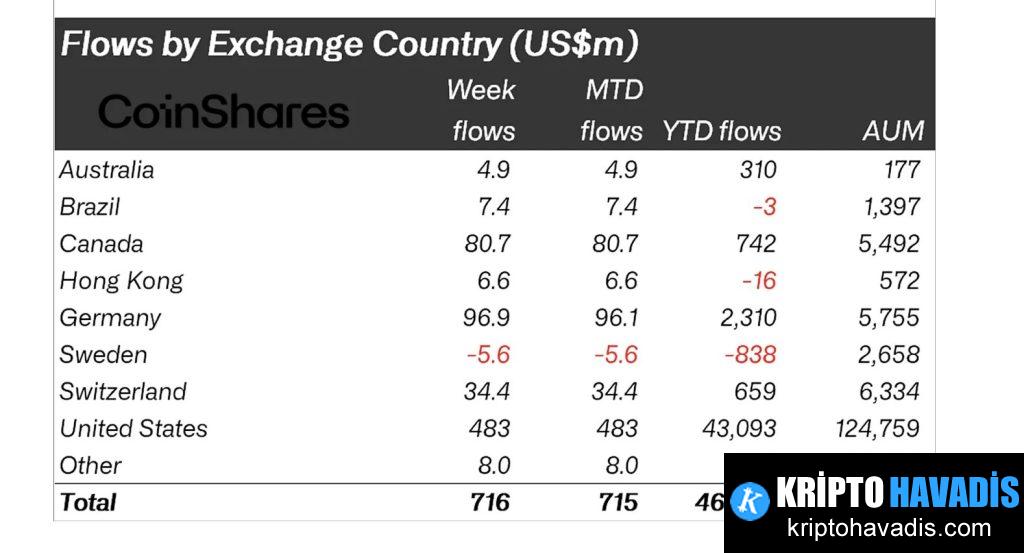This screenshot has width=1024, height=553.
Task: Click the Canada row label
Action: [x=101, y=243]
